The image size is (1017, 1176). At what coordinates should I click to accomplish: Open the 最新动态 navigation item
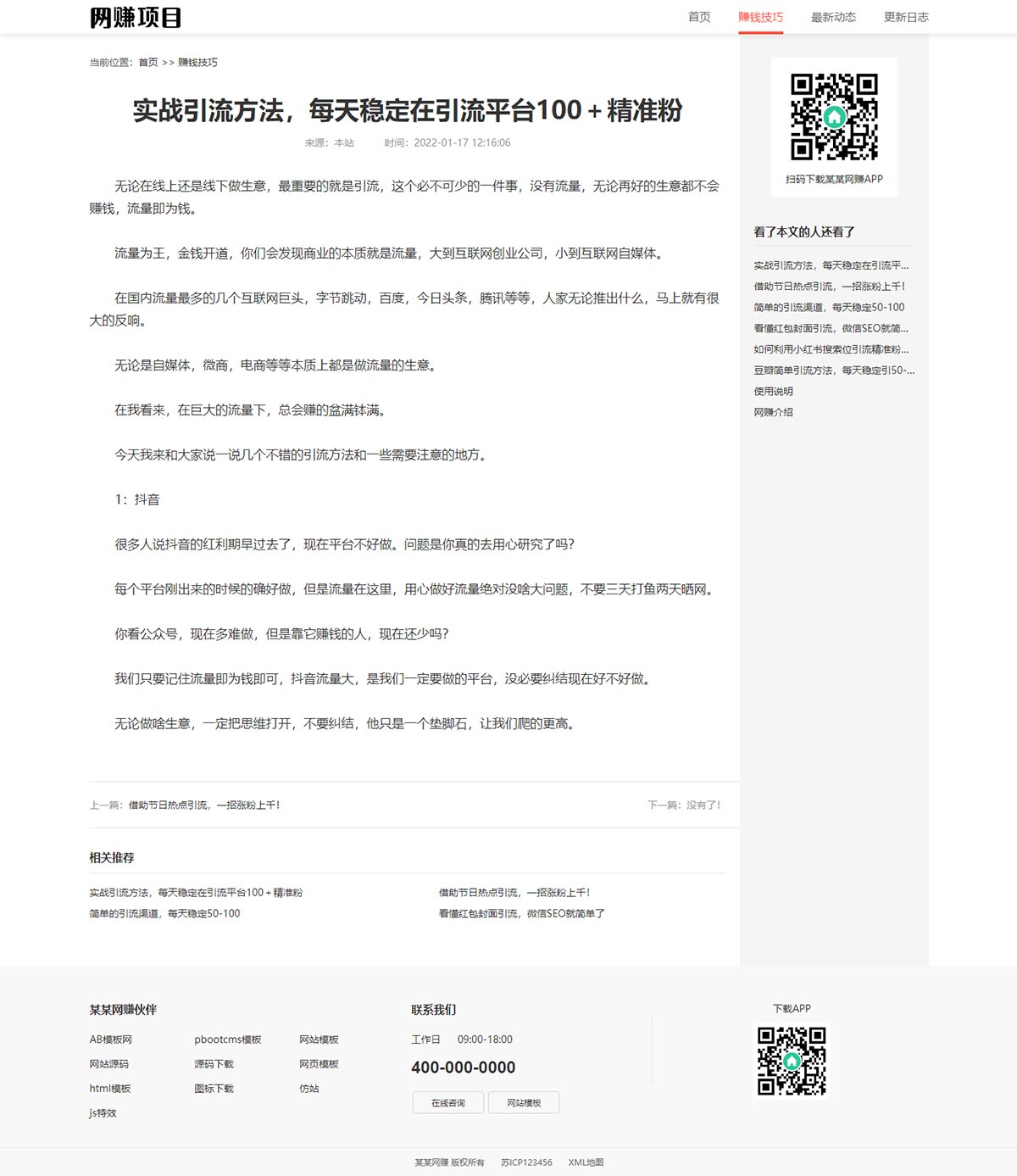tap(833, 17)
